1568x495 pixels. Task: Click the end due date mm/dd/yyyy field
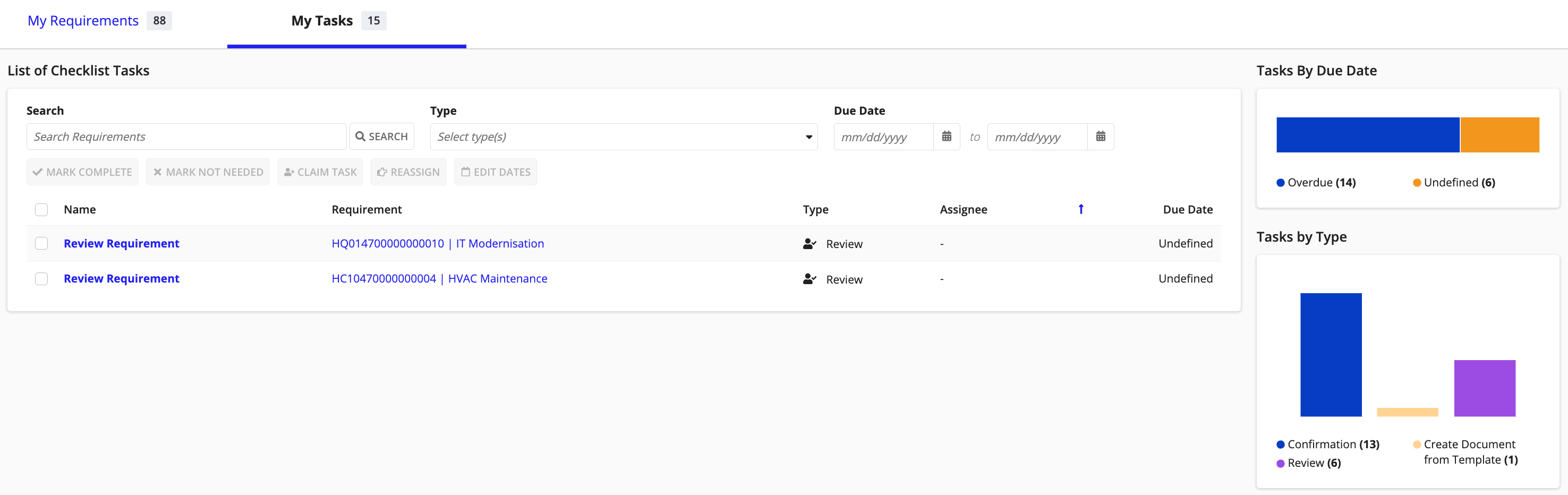coord(1037,136)
